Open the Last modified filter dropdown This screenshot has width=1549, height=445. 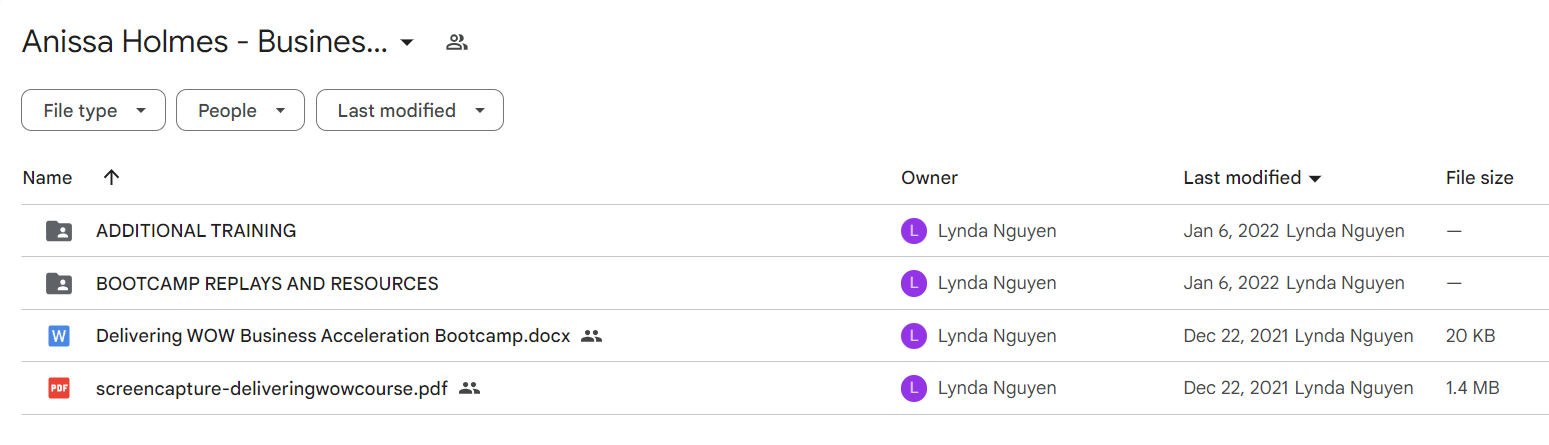point(410,111)
